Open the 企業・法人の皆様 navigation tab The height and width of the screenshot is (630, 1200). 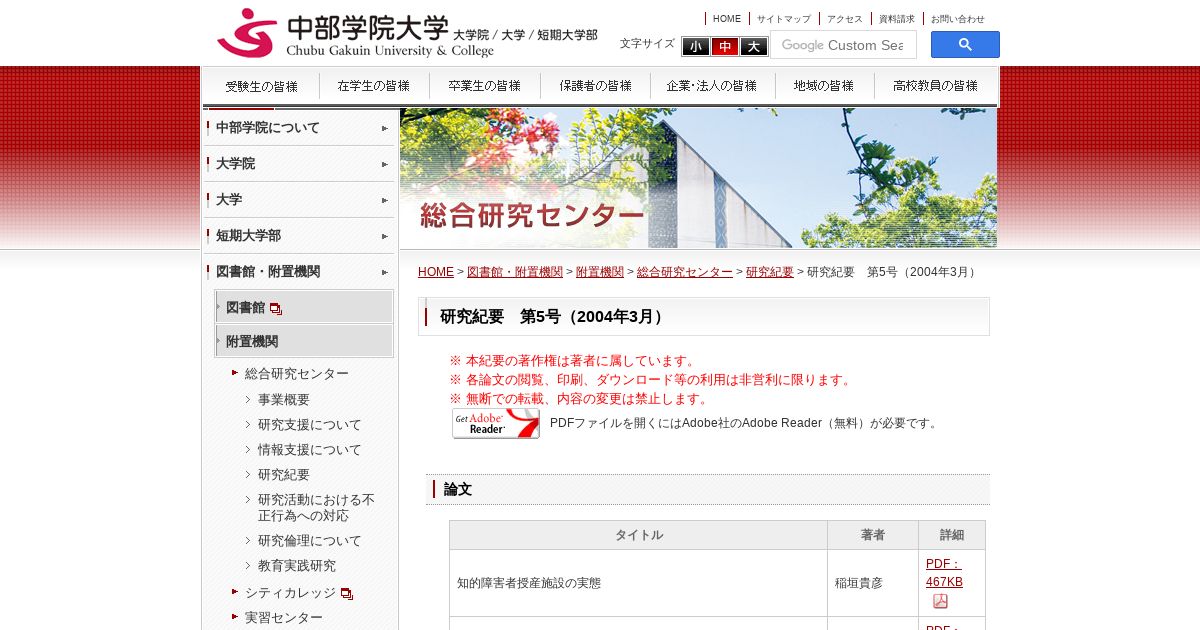pos(712,86)
